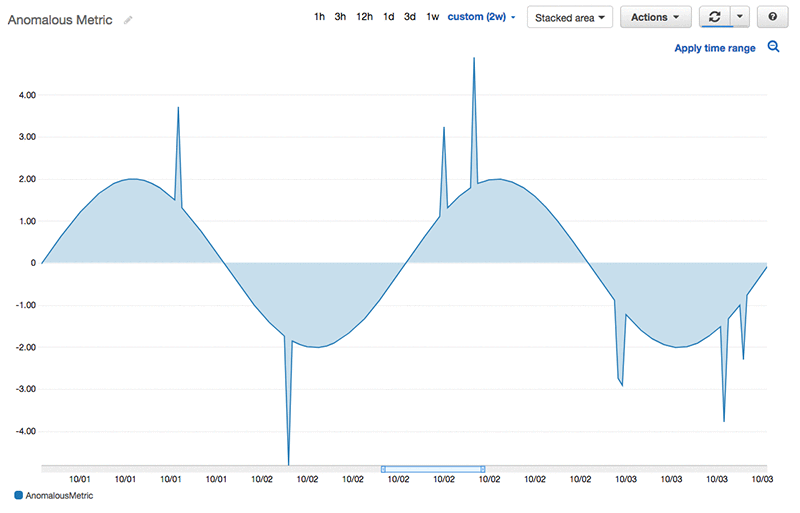Click the AnomalousMetric legend label
The height and width of the screenshot is (513, 800).
59,496
